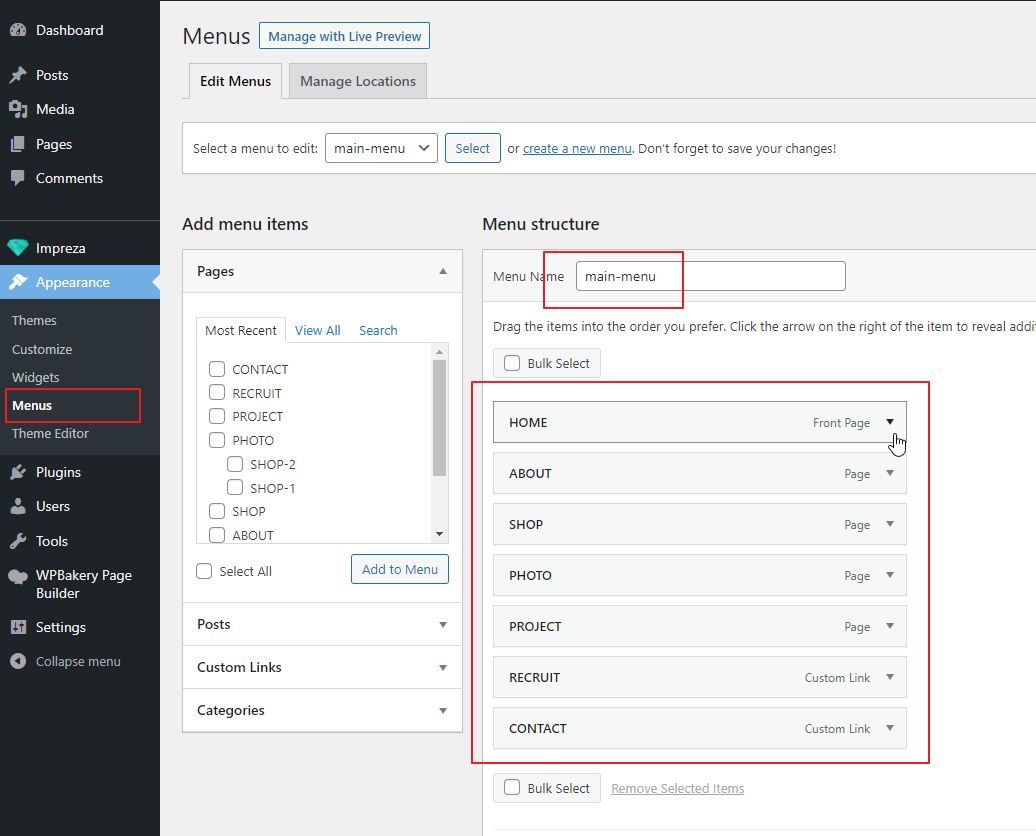Expand the ABOUT menu item arrow
Viewport: 1036px width, 836px height.
pyautogui.click(x=890, y=473)
